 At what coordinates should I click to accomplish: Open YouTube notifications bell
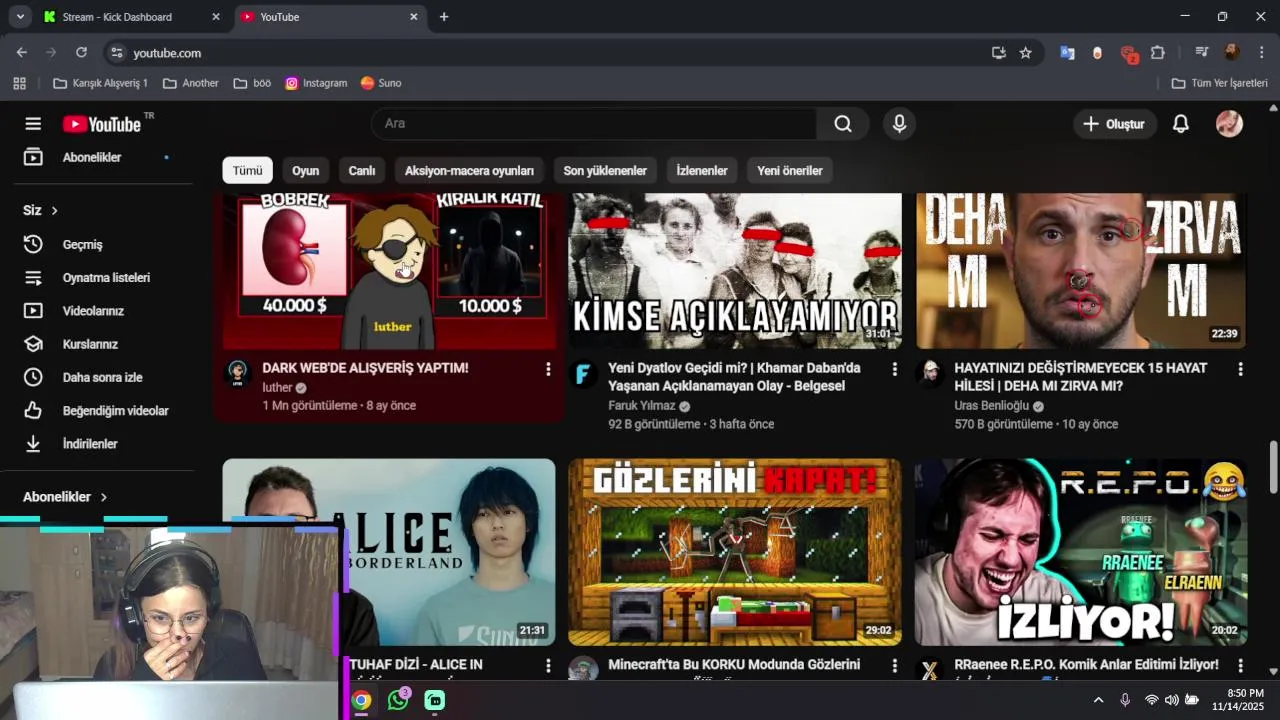(1181, 124)
